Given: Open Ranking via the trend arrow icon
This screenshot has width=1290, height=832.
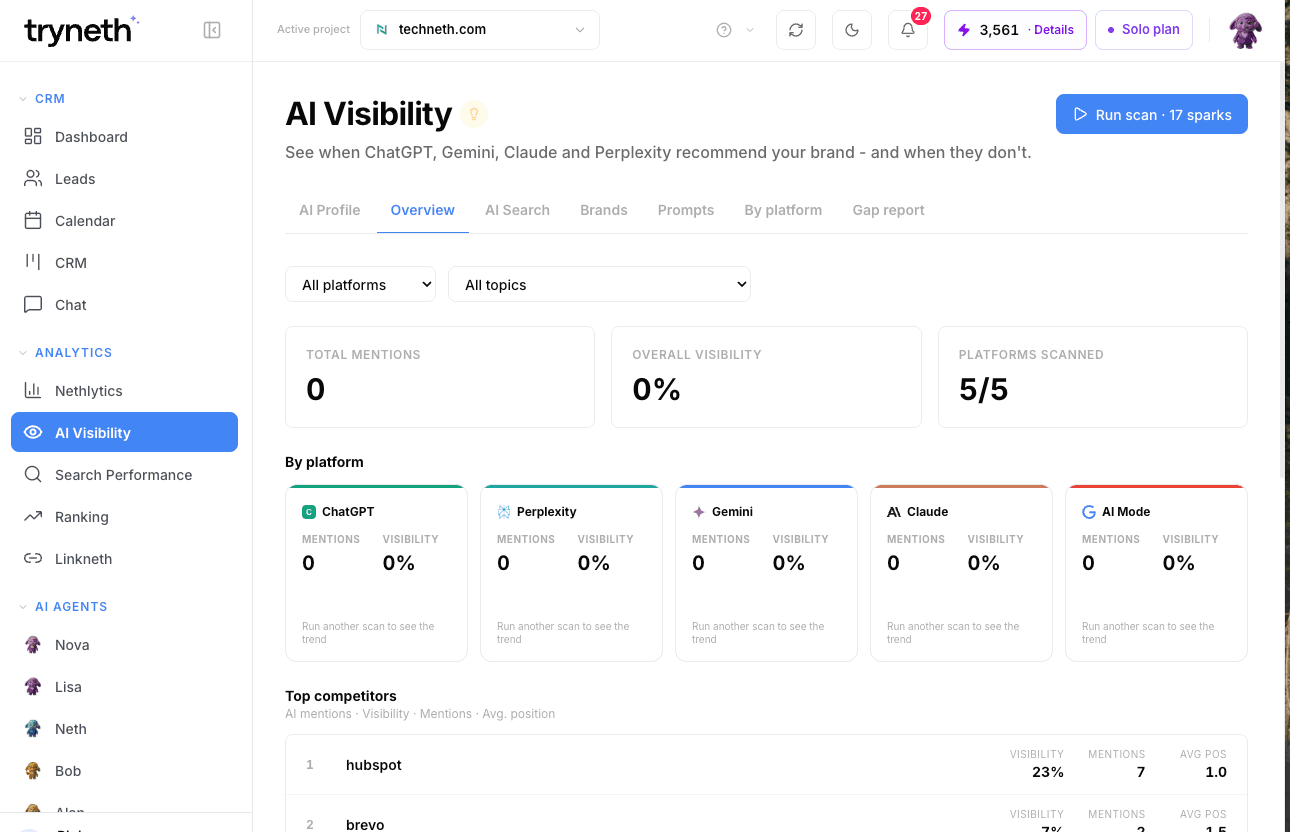Looking at the screenshot, I should click(x=33, y=516).
